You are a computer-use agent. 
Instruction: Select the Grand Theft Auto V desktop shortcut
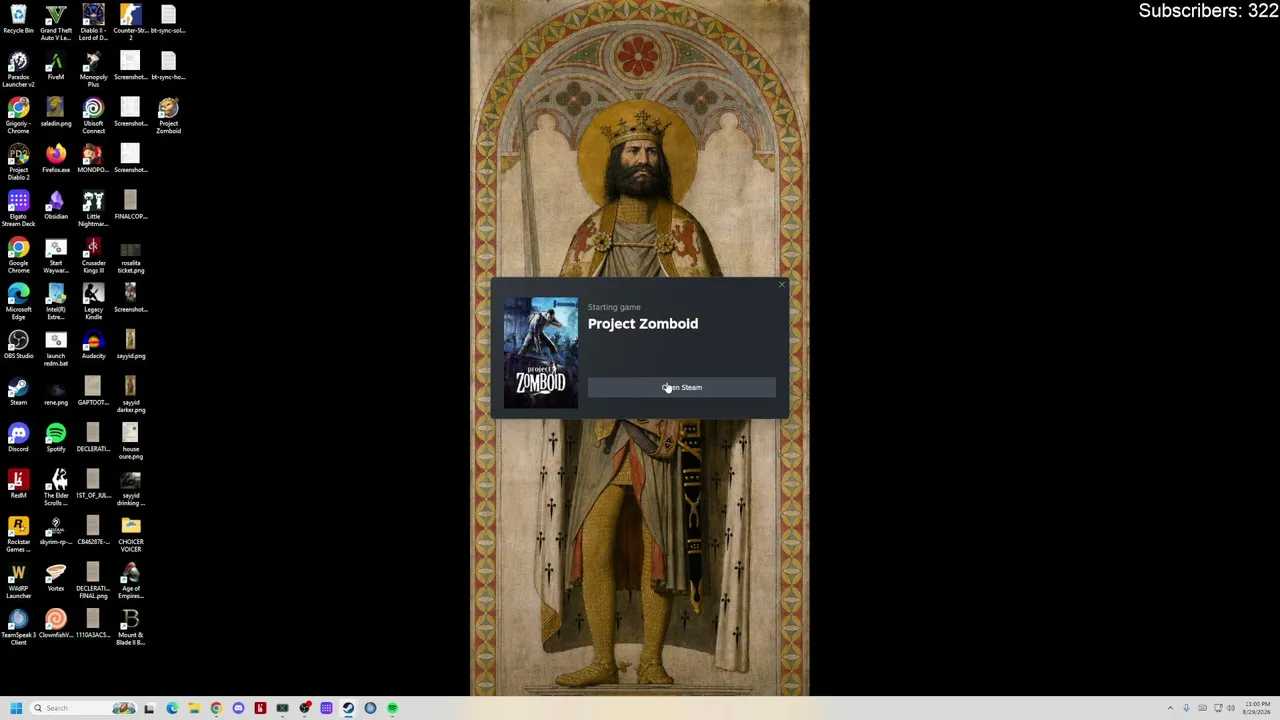(x=56, y=23)
